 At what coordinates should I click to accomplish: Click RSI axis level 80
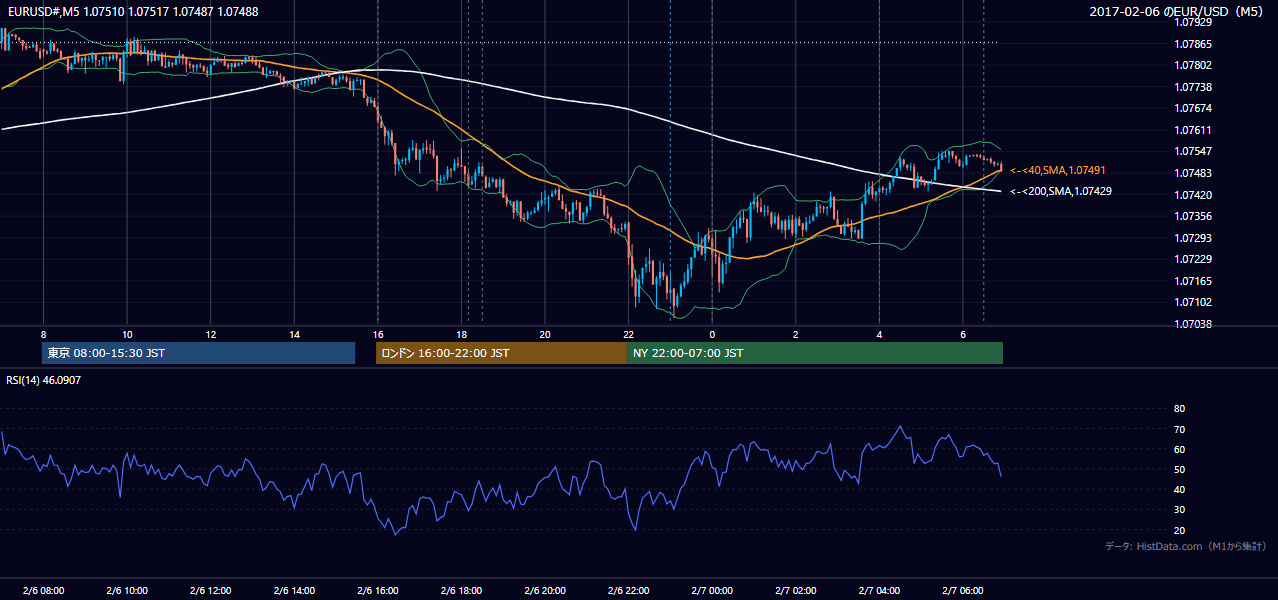click(x=1179, y=409)
